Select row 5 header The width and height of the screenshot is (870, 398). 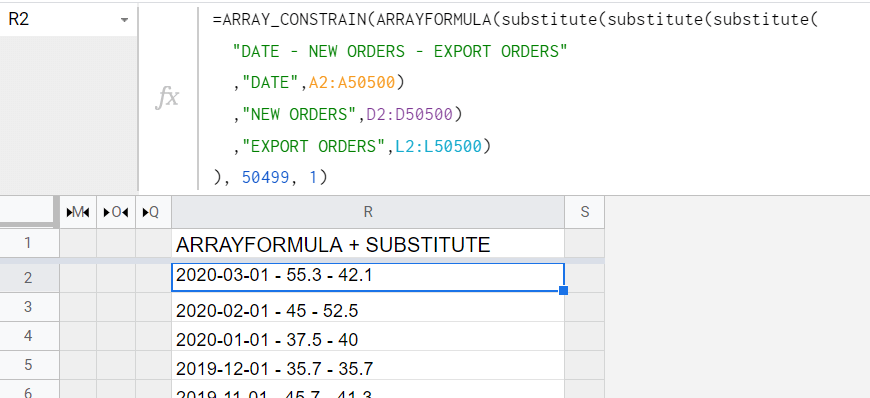29,365
